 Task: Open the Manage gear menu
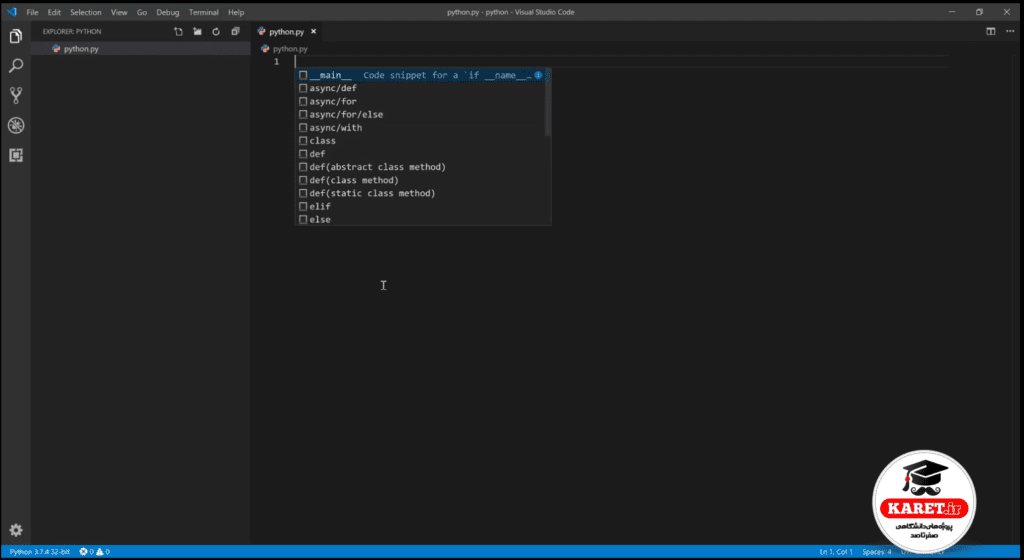[16, 530]
